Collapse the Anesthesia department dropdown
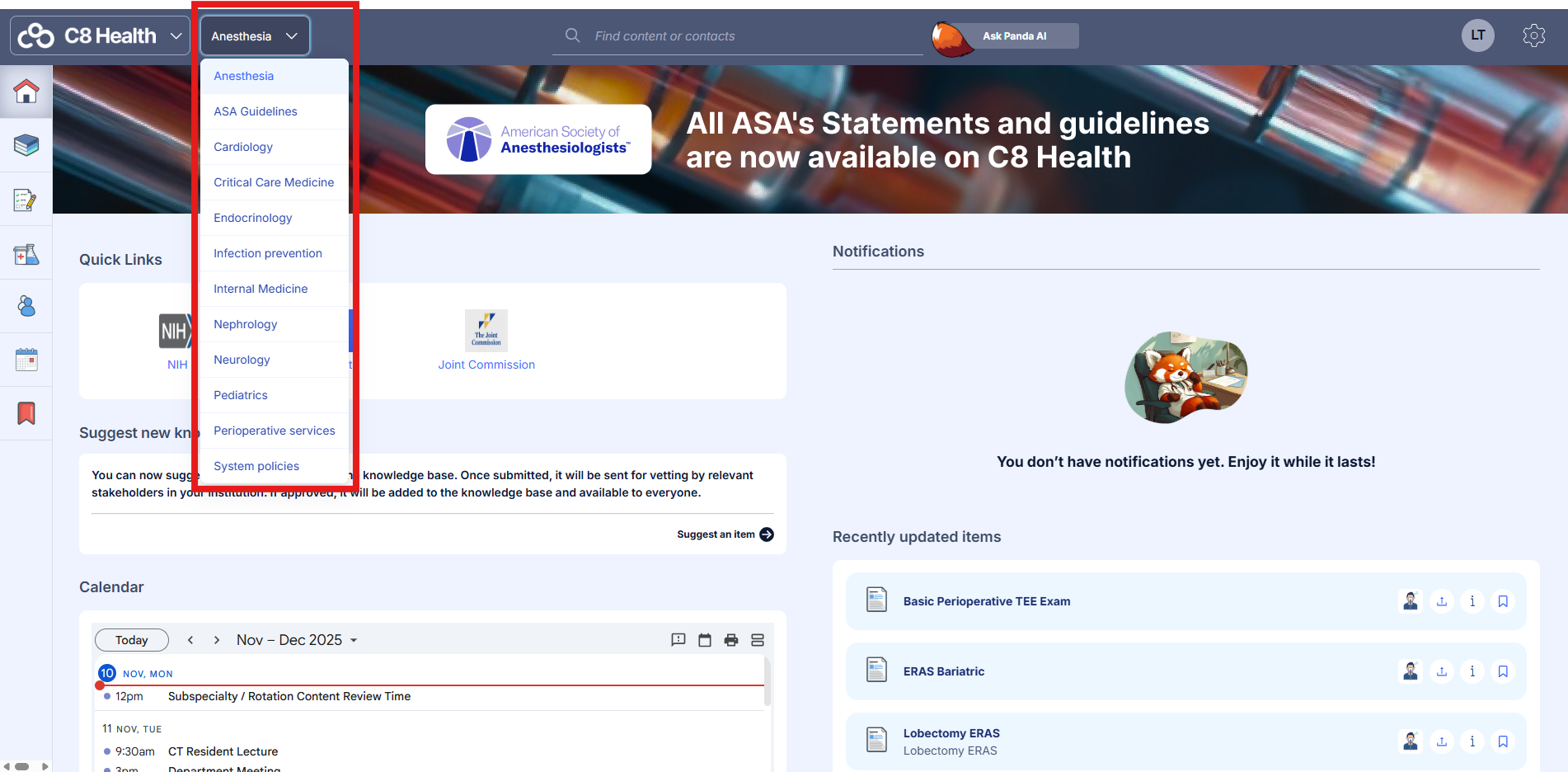Screen dimensions: 1568x772 [254, 36]
